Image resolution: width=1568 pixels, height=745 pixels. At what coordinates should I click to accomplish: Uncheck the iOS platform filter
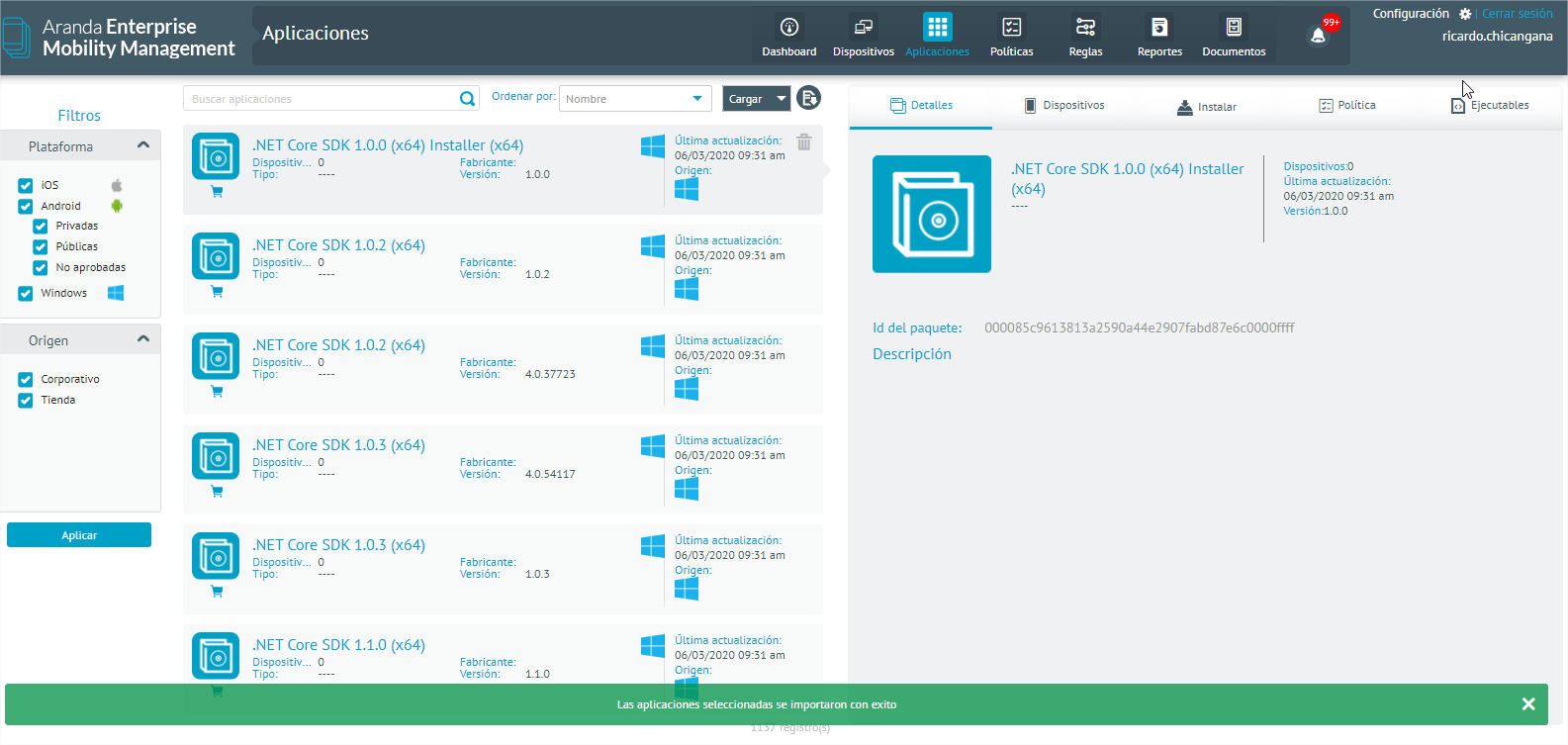[x=26, y=185]
